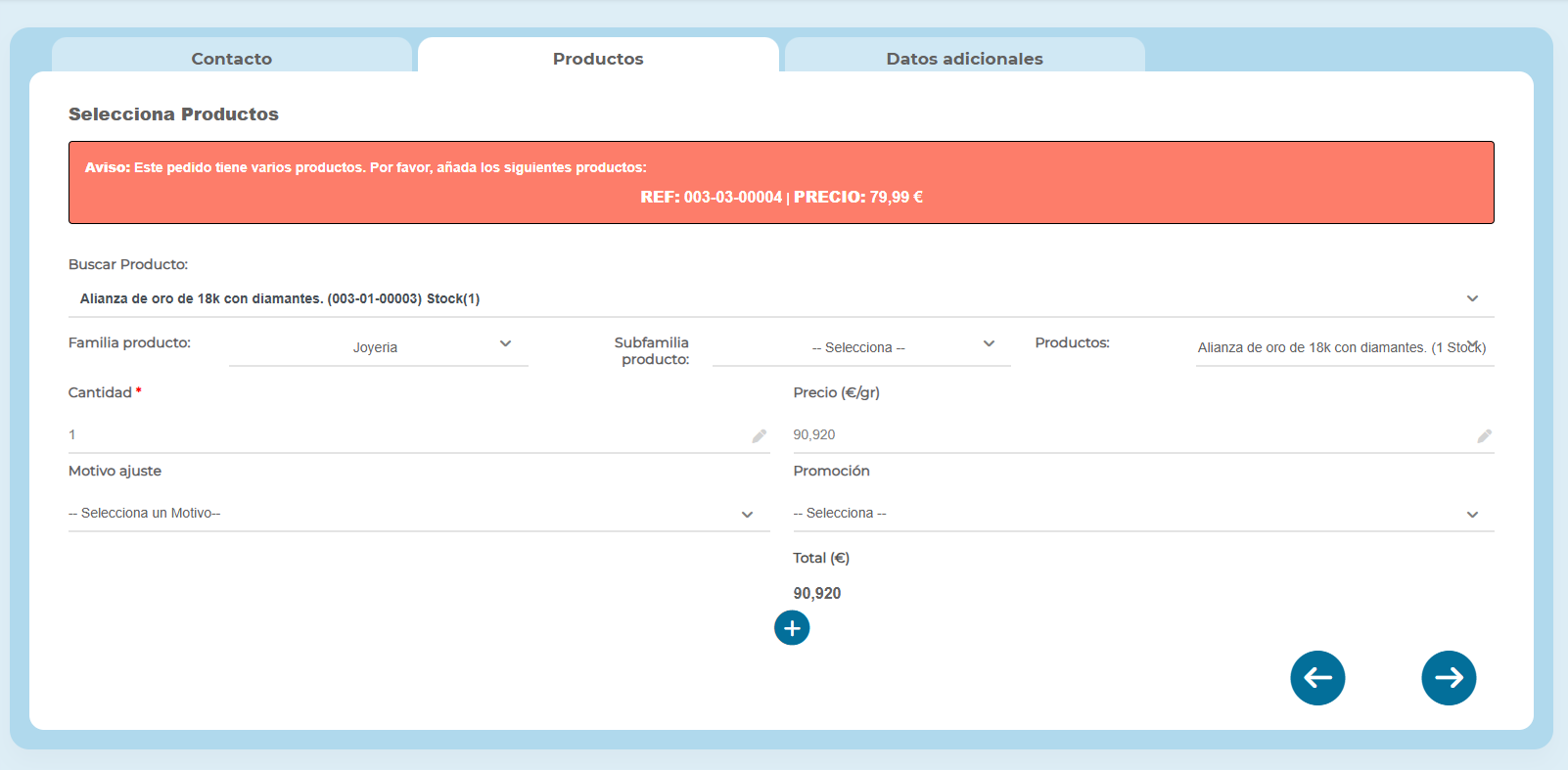This screenshot has height=770, width=1568.
Task: Click the forward arrow navigation button
Action: click(1449, 678)
